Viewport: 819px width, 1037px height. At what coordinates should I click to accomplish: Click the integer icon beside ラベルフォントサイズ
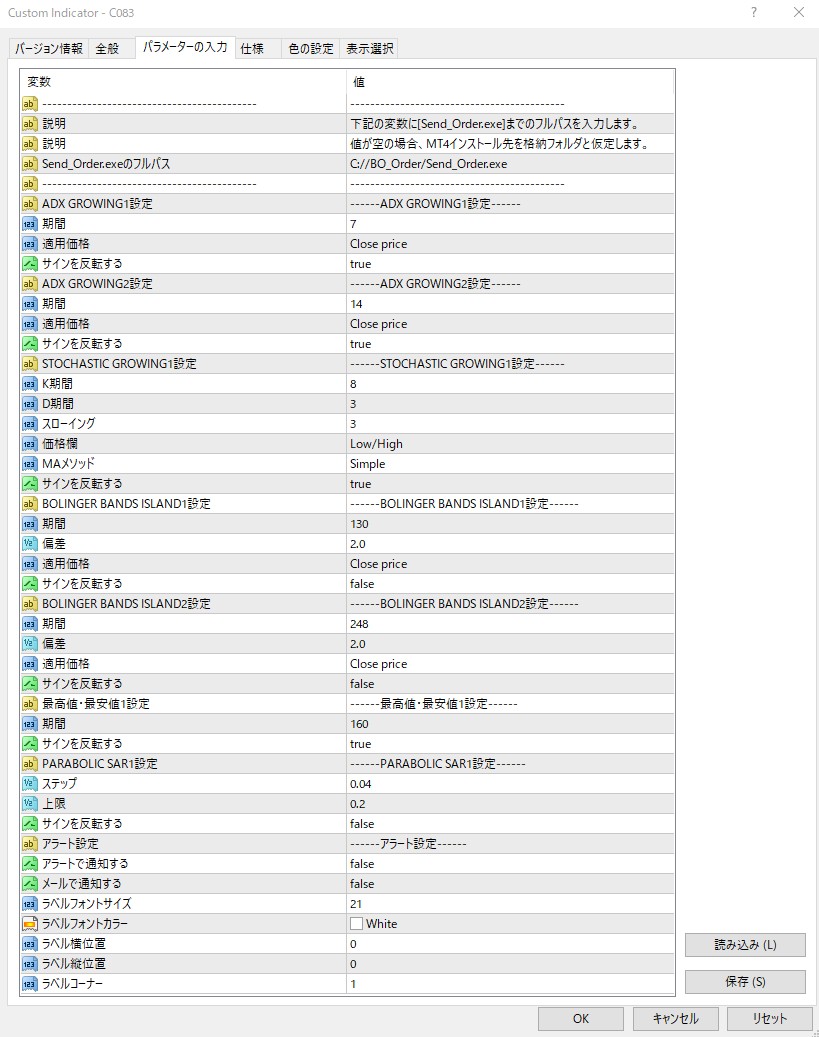[x=30, y=904]
